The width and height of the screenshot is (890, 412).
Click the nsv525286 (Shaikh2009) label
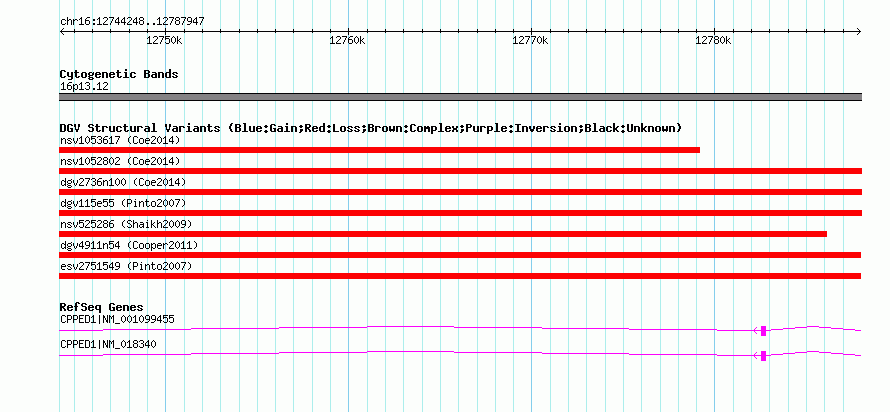(126, 224)
